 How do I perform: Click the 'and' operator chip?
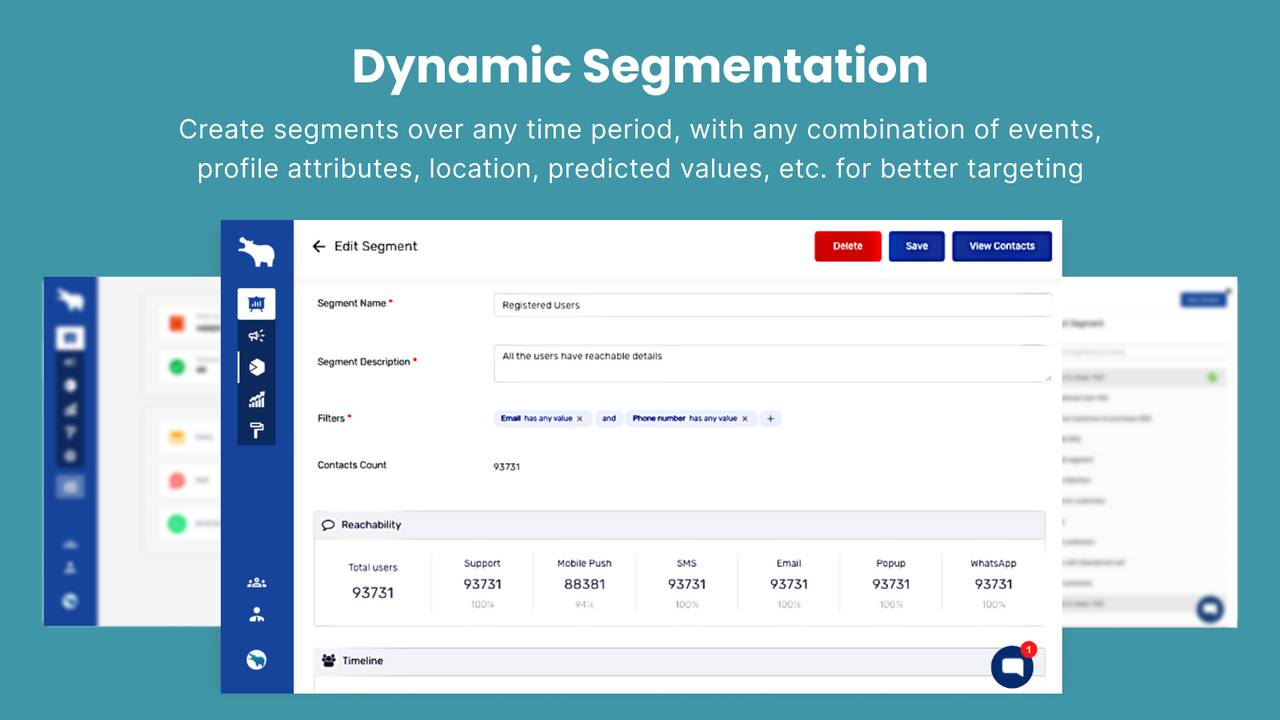coord(609,419)
